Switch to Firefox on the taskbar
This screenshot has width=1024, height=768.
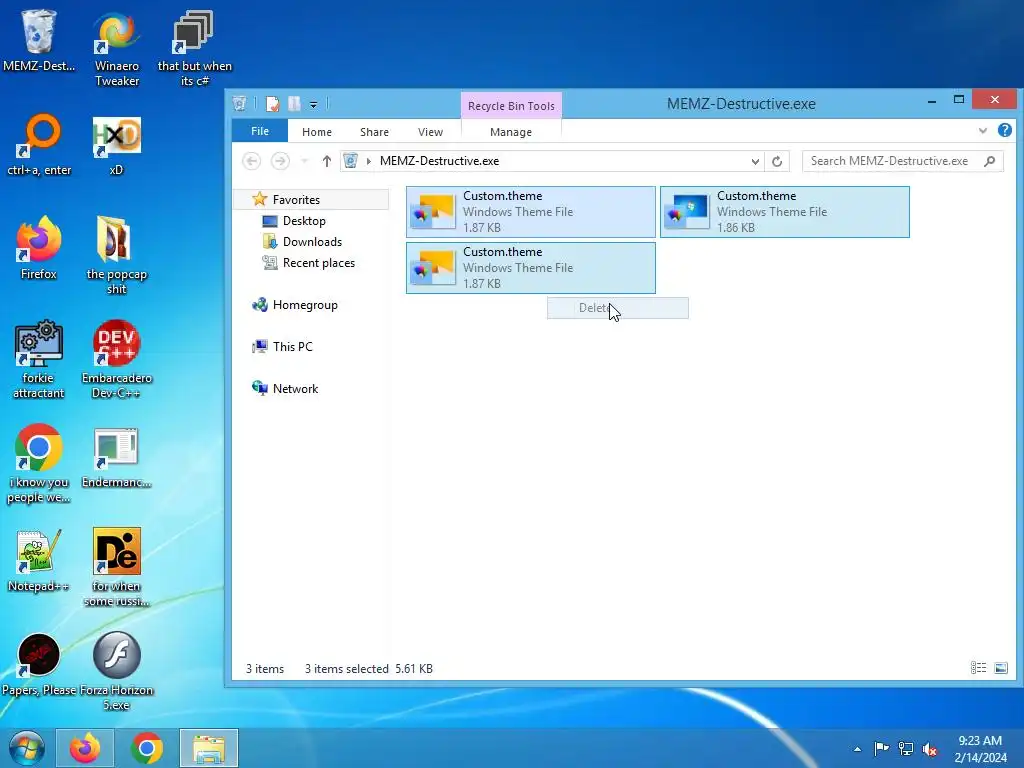tap(85, 748)
